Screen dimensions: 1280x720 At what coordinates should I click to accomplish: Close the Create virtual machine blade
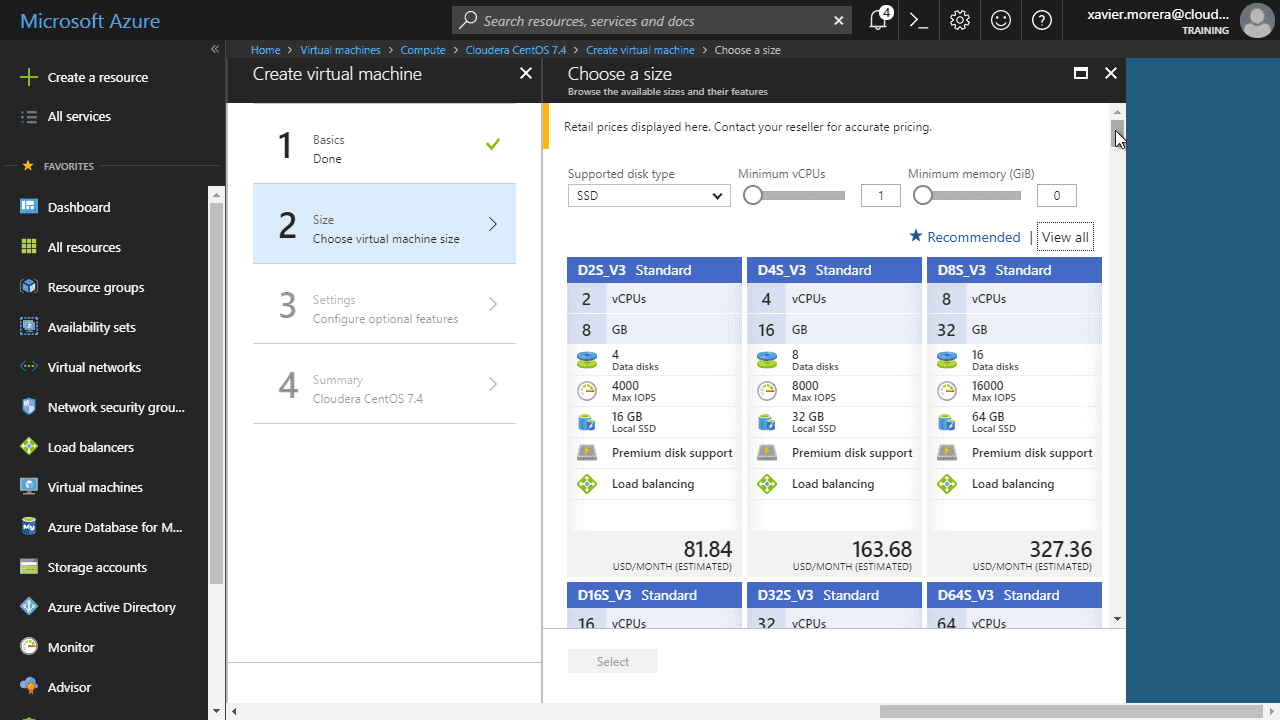(526, 73)
